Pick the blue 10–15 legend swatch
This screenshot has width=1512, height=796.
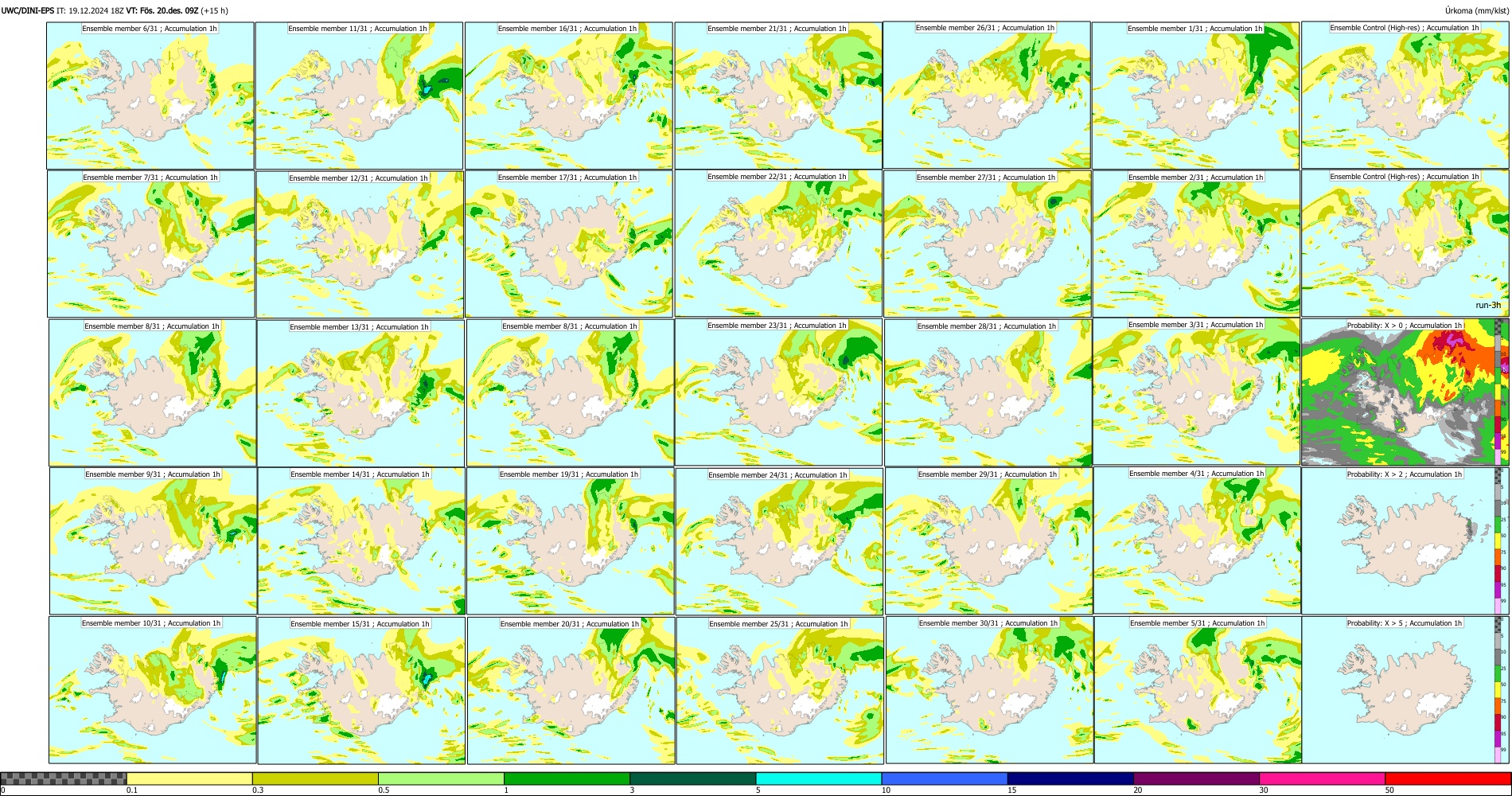coord(944,778)
